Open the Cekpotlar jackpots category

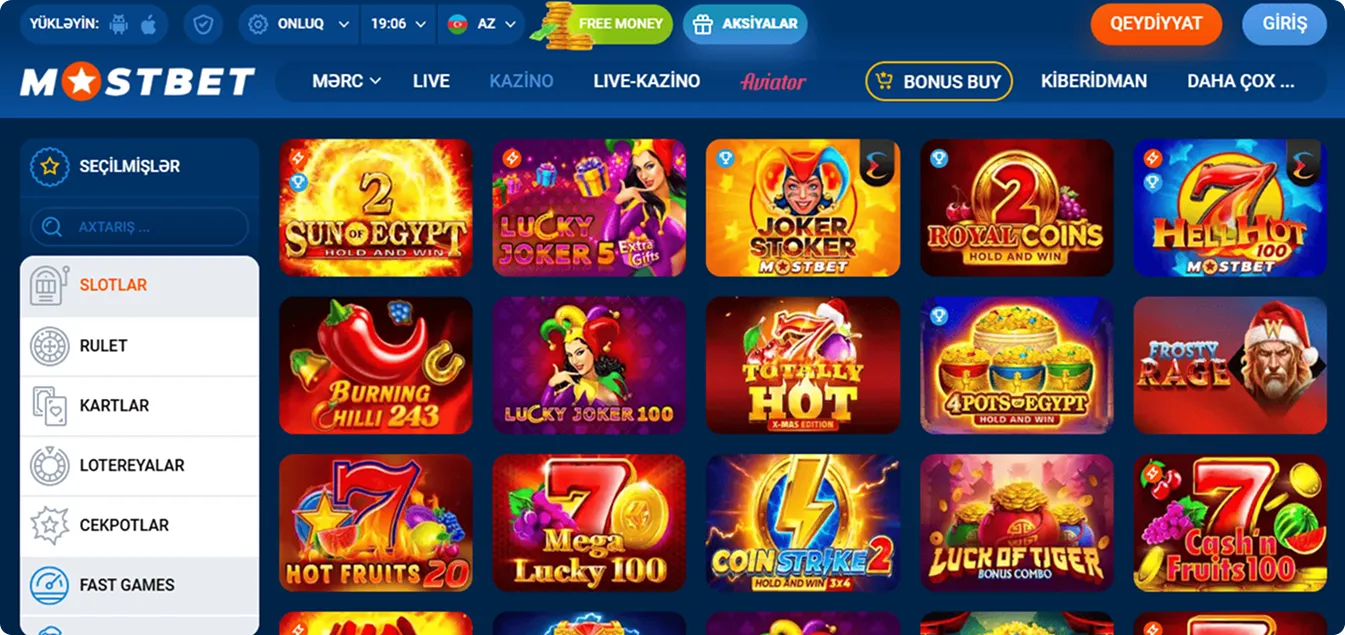pyautogui.click(x=139, y=525)
